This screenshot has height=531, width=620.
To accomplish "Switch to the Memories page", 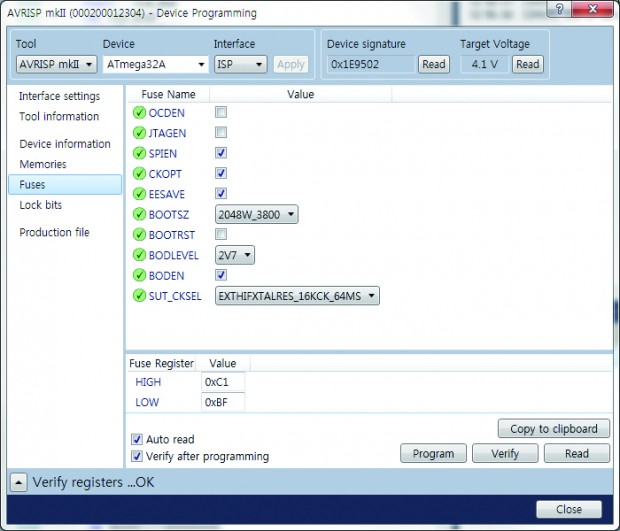I will coord(43,164).
